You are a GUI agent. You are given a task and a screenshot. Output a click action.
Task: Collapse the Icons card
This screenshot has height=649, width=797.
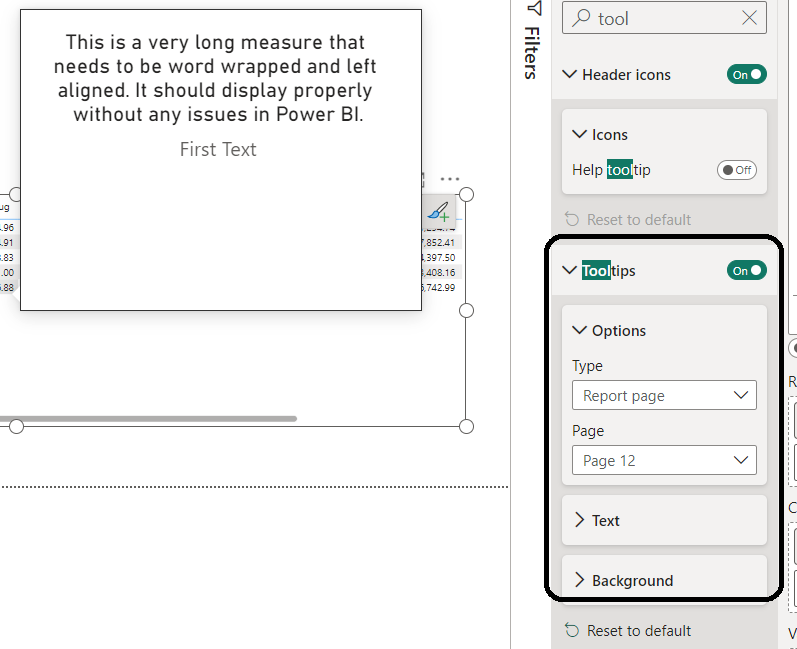[579, 135]
